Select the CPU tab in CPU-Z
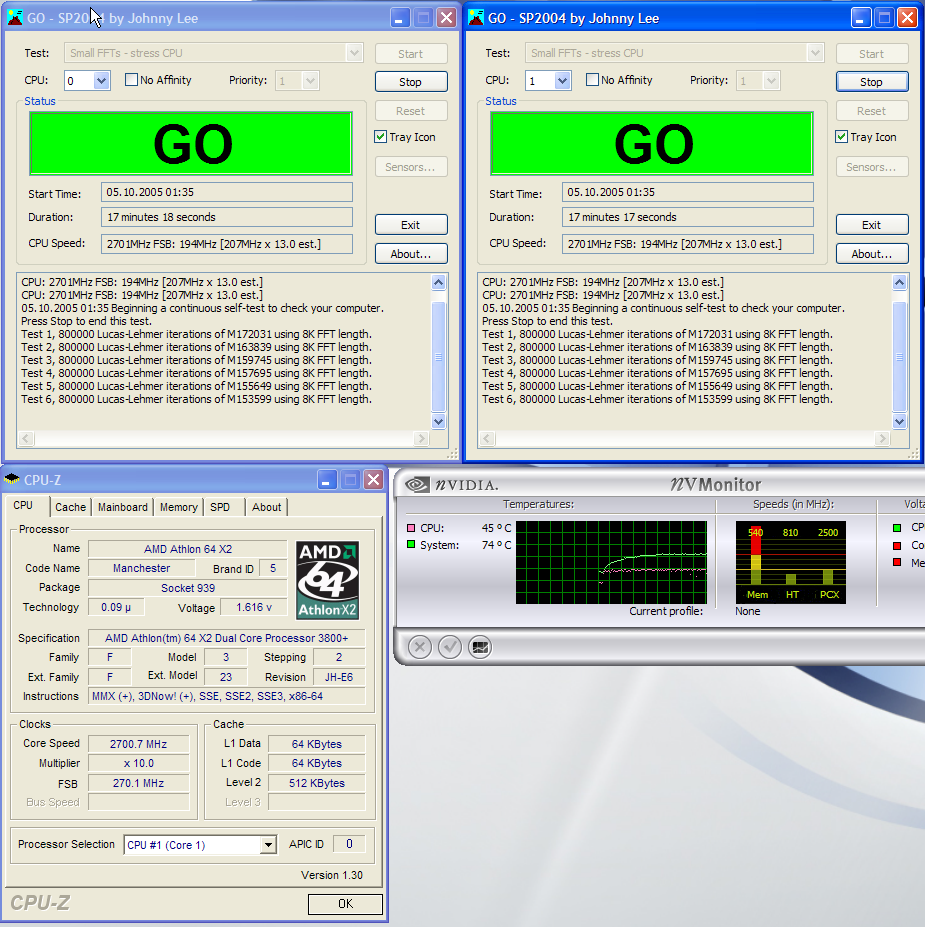 point(23,505)
